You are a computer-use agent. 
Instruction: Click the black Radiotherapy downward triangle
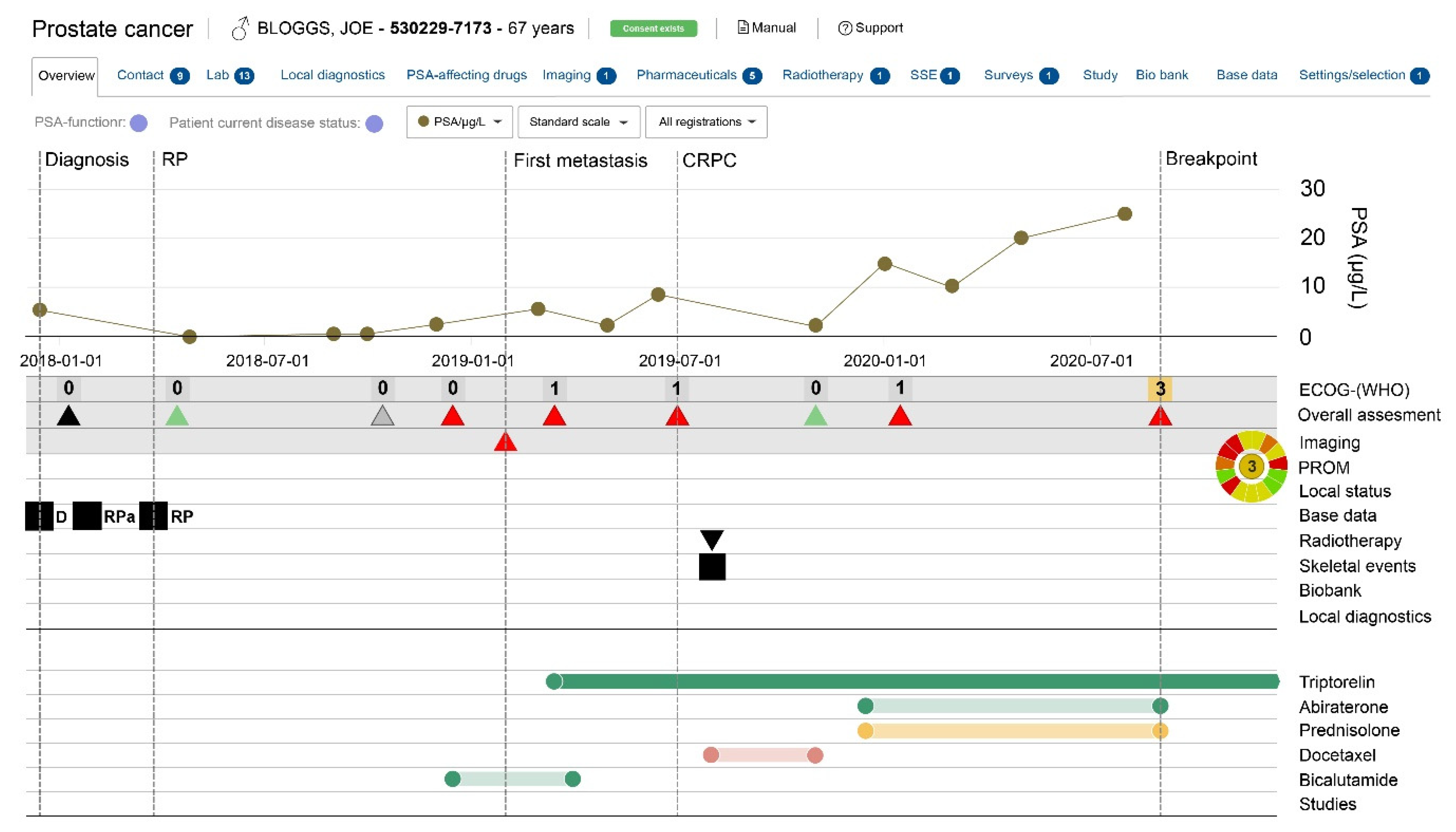coord(712,539)
